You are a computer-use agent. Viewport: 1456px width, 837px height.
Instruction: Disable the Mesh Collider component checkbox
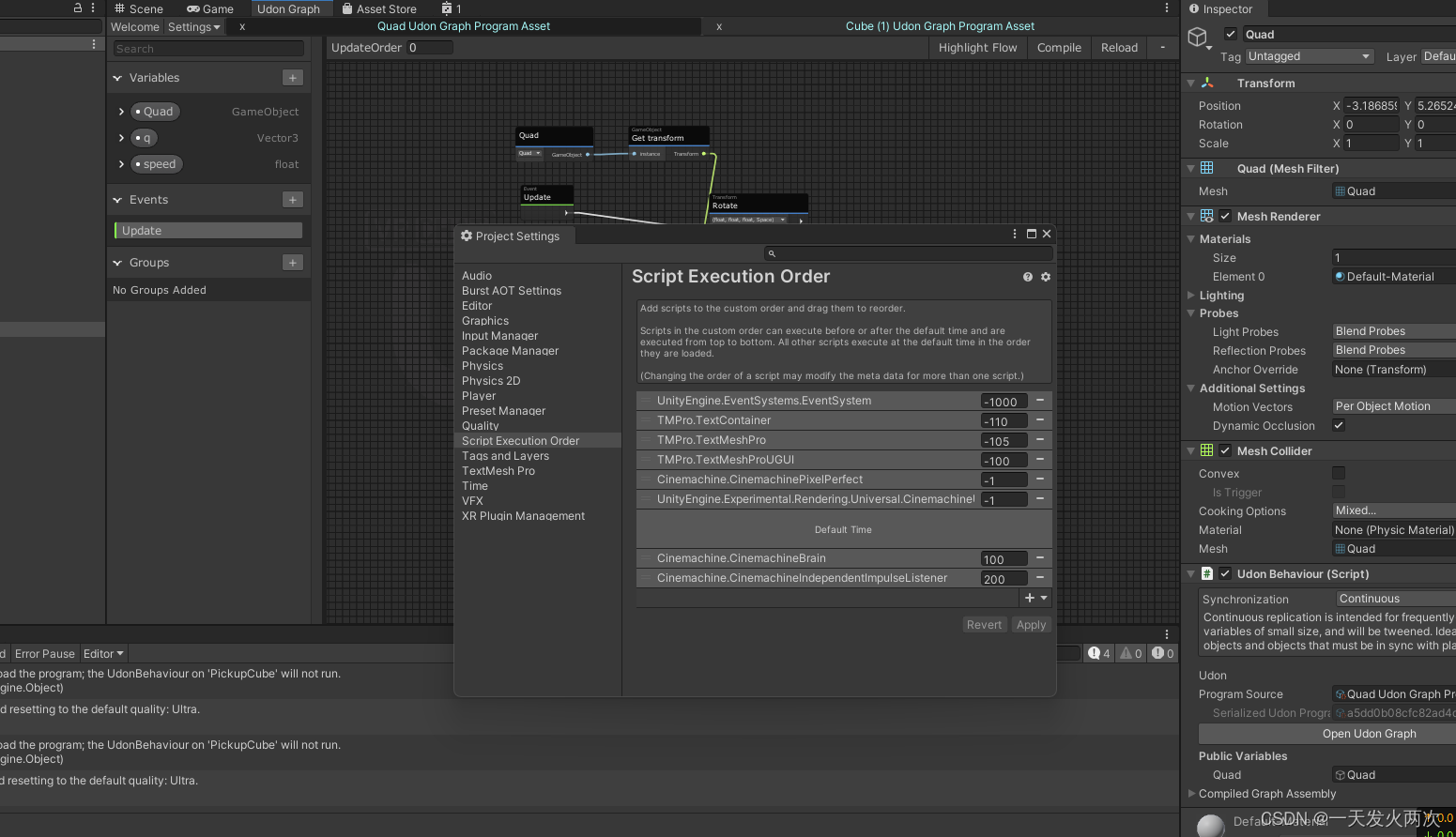pos(1225,450)
